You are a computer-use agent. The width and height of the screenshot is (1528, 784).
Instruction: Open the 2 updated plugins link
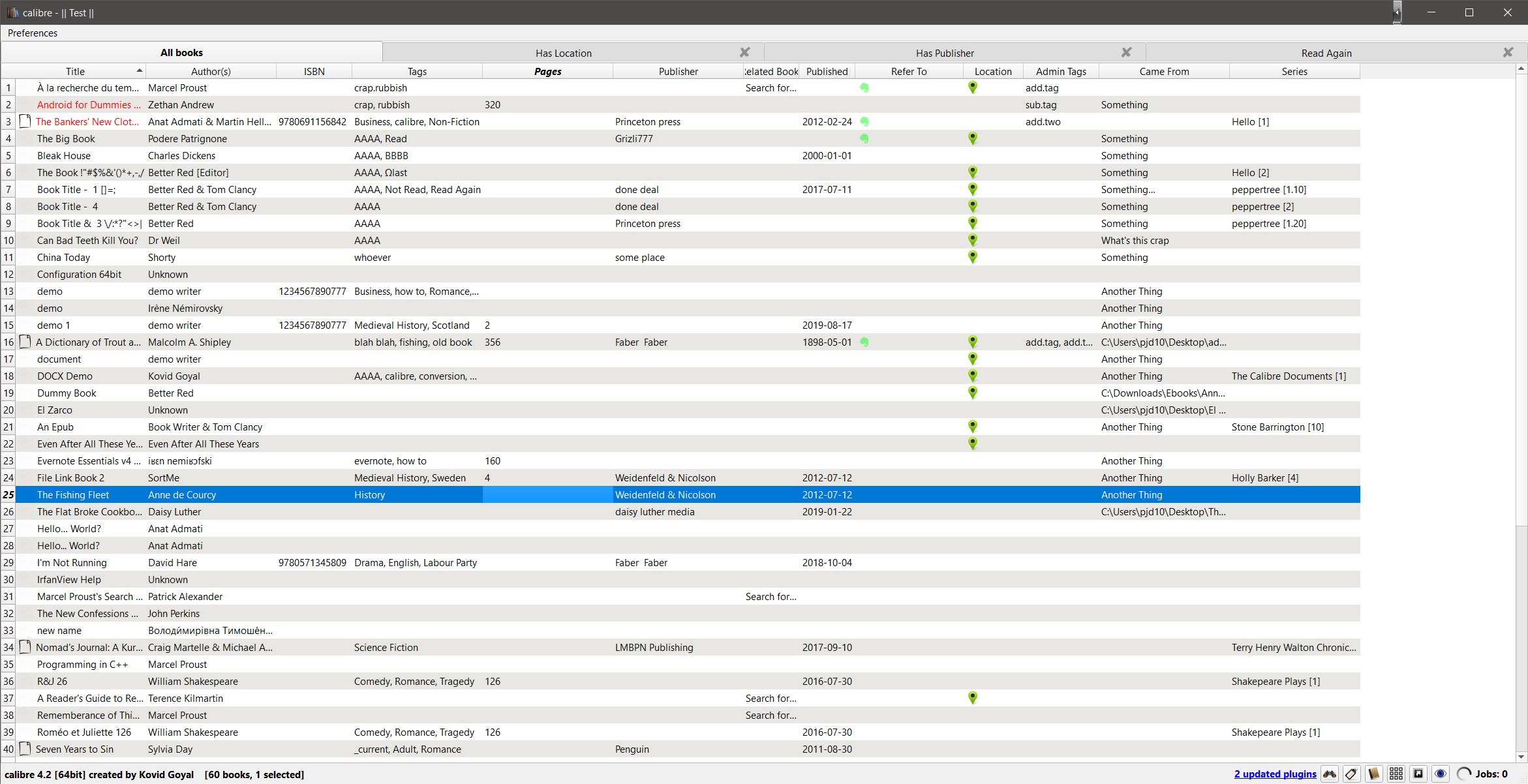[1275, 774]
